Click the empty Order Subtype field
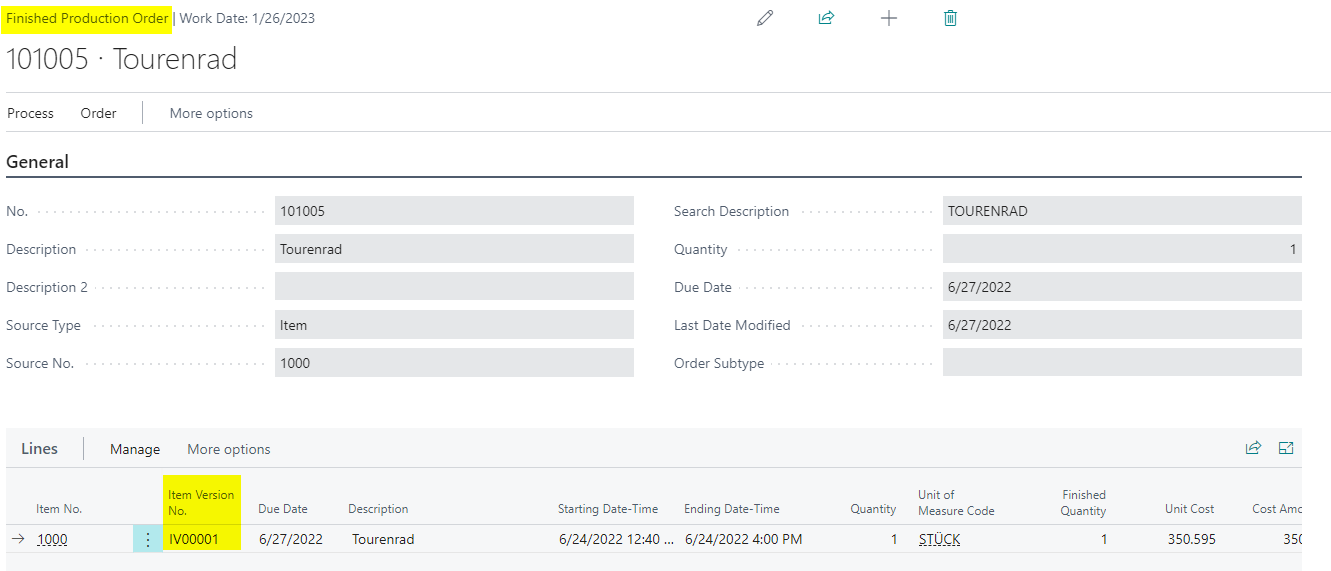The image size is (1331, 571). (1122, 363)
